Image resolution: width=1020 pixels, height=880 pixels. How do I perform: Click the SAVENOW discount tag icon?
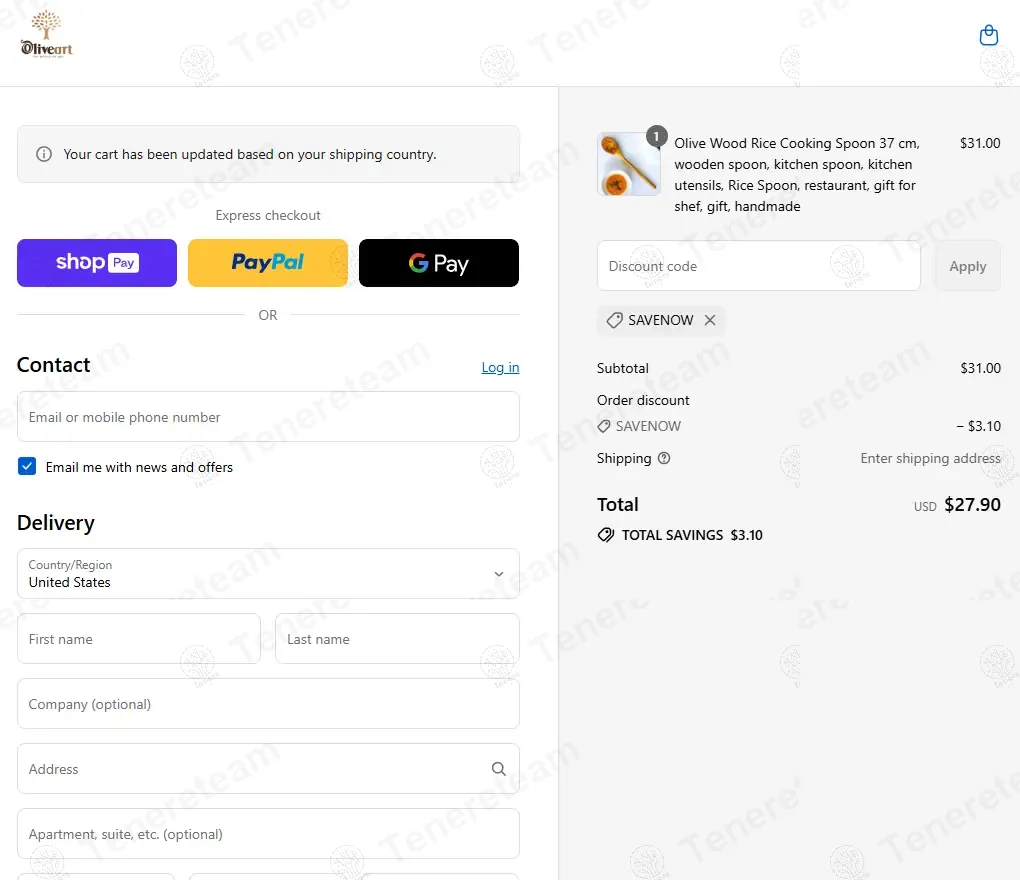tap(614, 320)
